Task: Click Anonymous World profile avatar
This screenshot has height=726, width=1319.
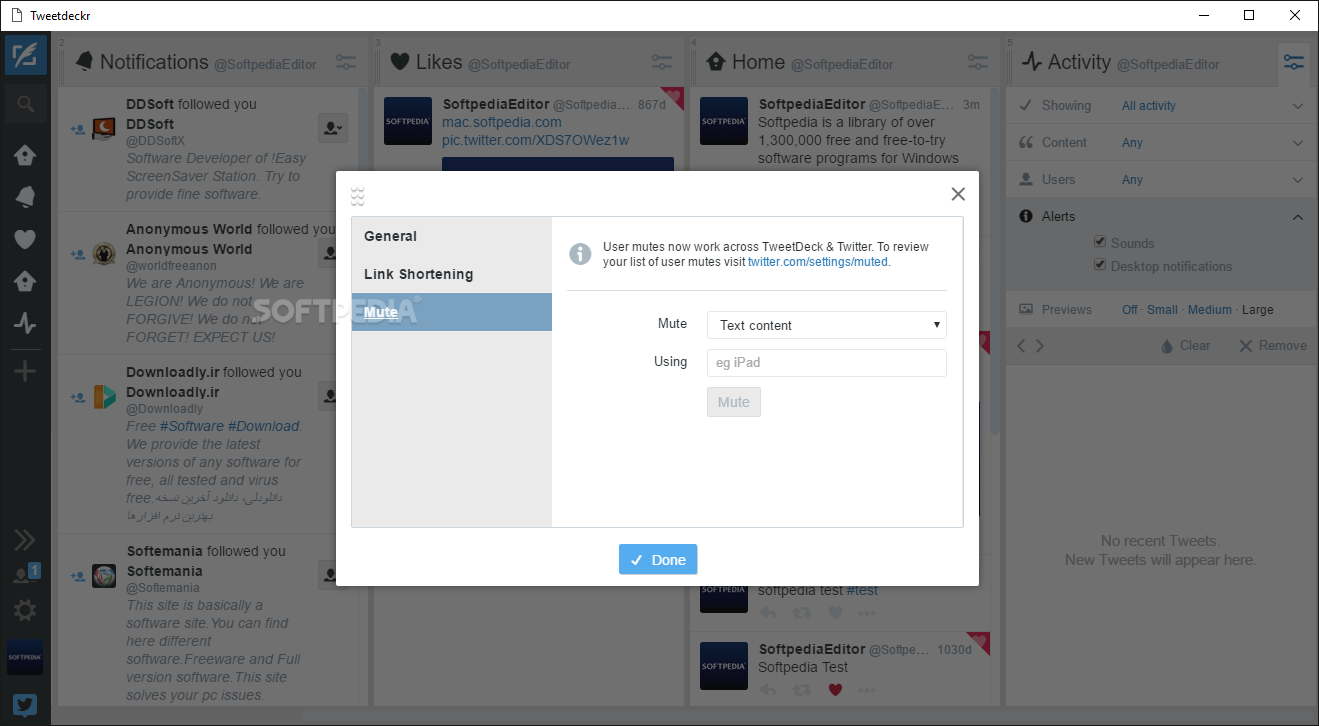Action: (104, 254)
